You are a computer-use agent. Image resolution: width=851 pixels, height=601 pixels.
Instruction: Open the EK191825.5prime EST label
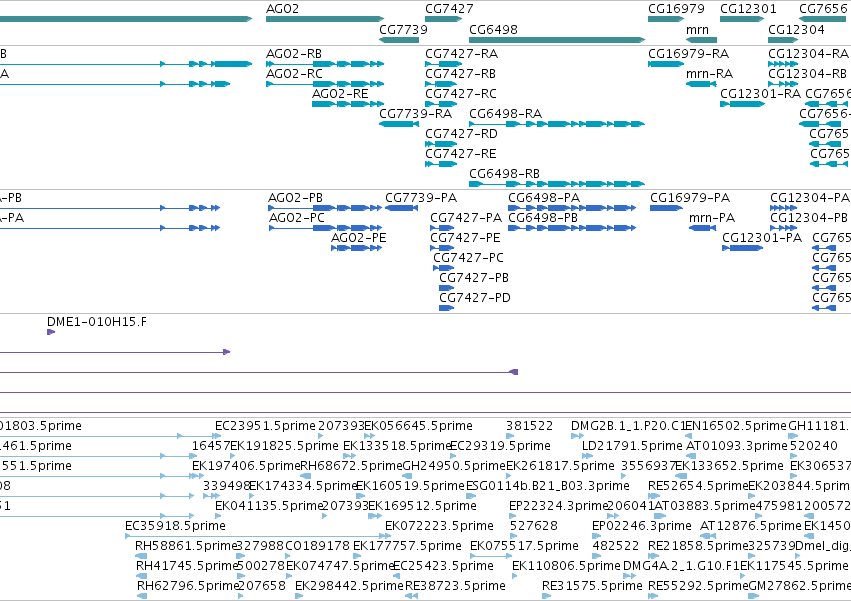[284, 446]
